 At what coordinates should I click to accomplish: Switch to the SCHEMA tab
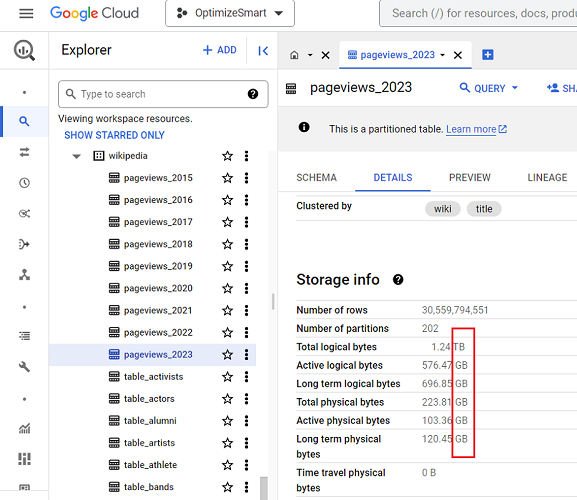(x=316, y=178)
